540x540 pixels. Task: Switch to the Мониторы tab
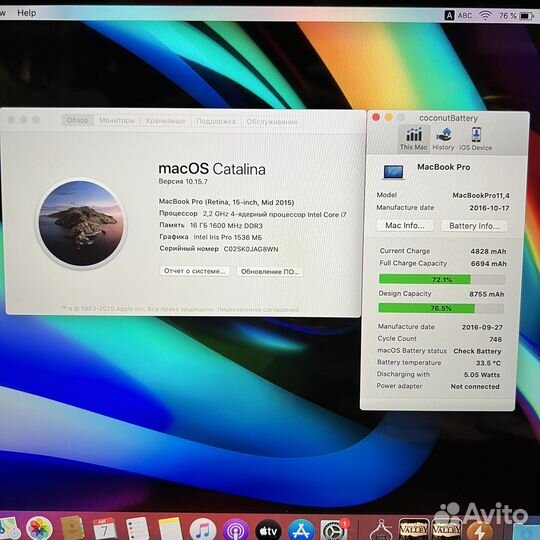pos(117,121)
